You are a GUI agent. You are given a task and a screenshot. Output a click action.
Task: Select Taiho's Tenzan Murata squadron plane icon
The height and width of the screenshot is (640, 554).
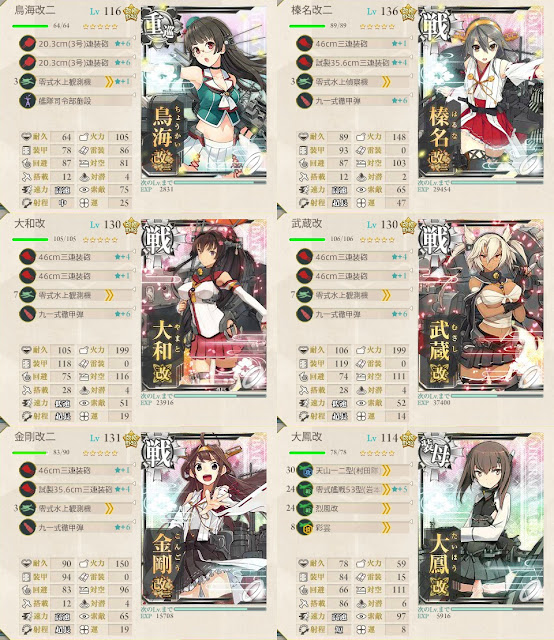(x=304, y=470)
